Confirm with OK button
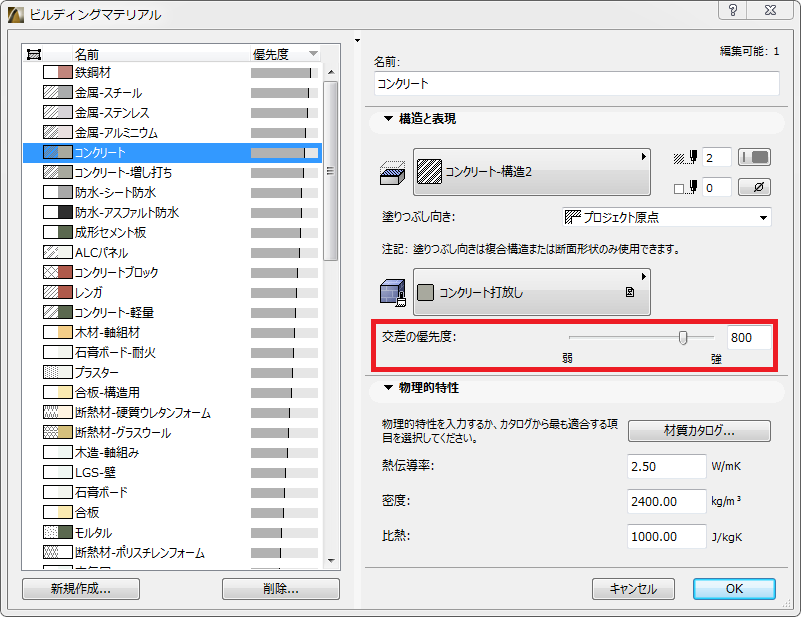Image resolution: width=802 pixels, height=618 pixels. point(734,589)
